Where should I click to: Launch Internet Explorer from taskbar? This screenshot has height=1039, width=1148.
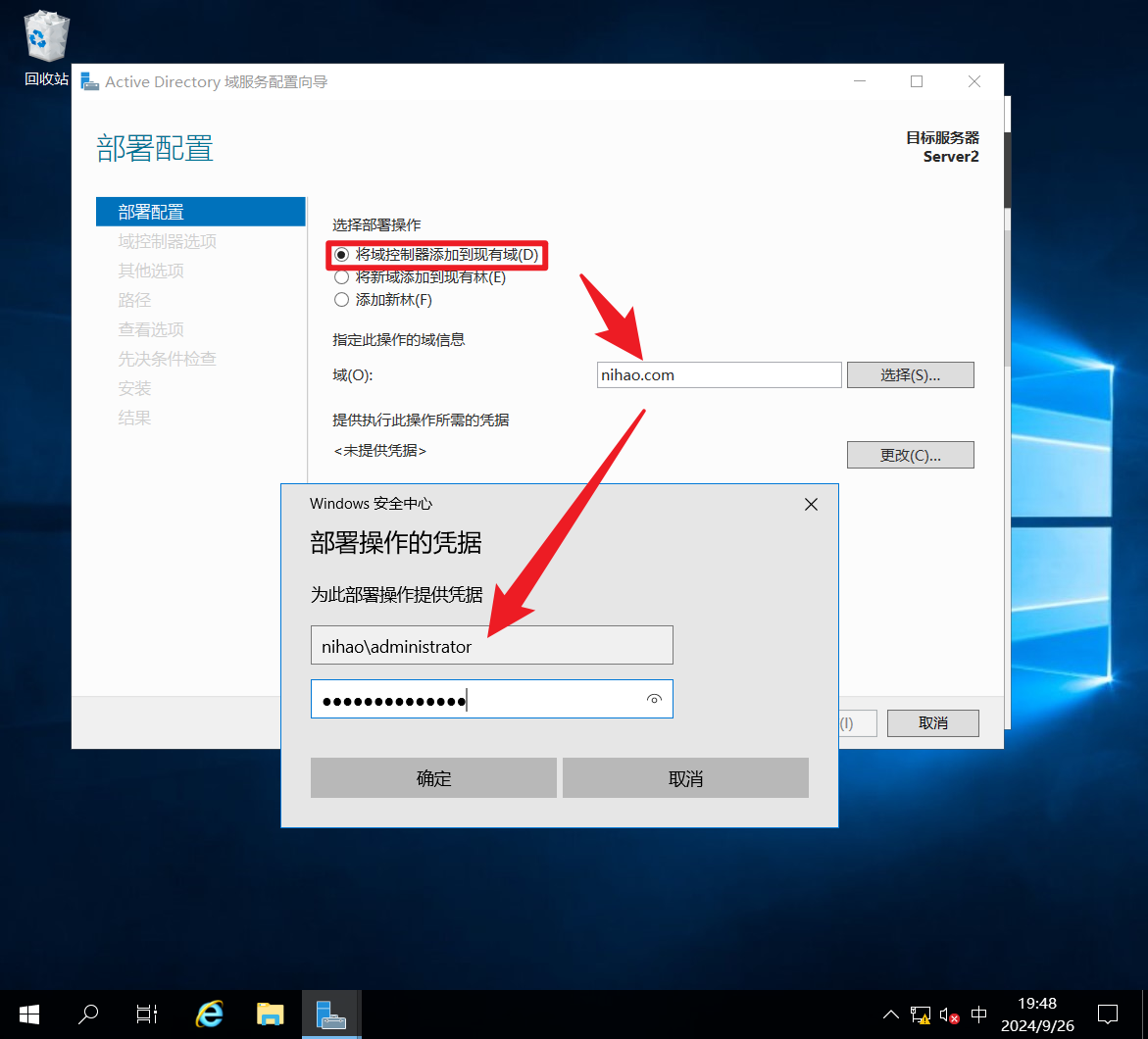(x=210, y=1014)
